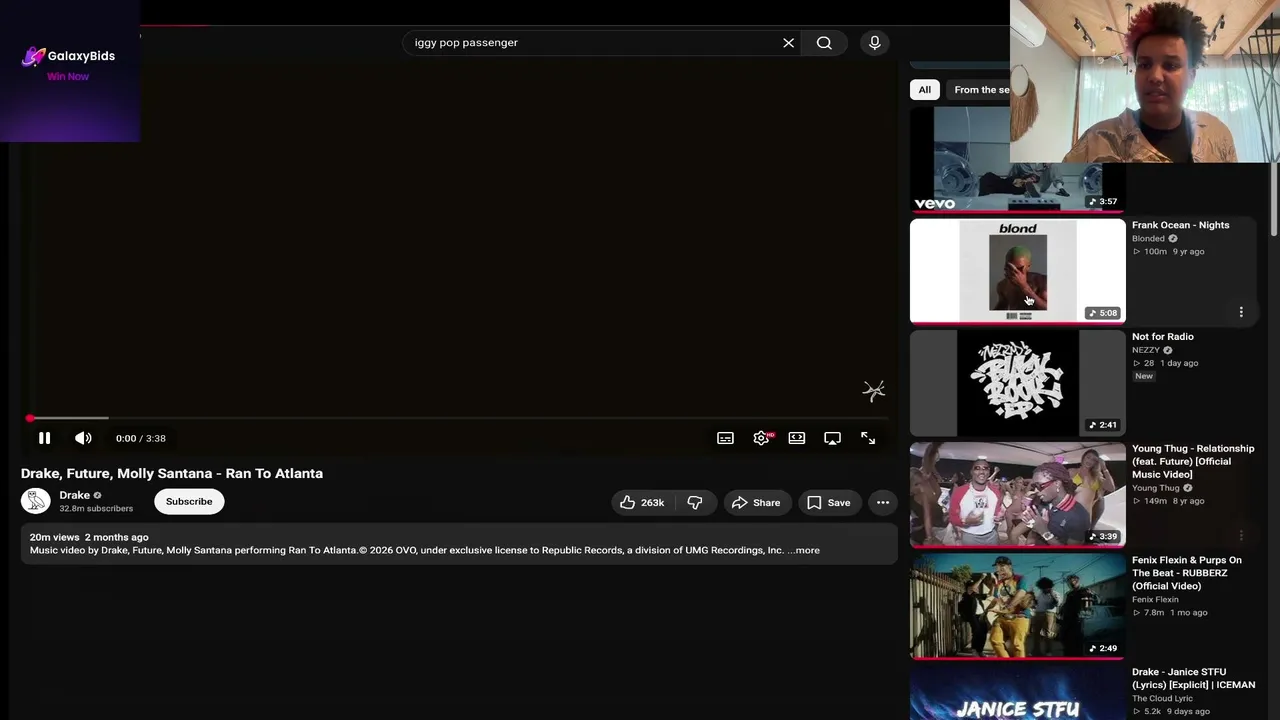Visit the NEZZY channel
The height and width of the screenshot is (720, 1280).
click(x=1145, y=350)
